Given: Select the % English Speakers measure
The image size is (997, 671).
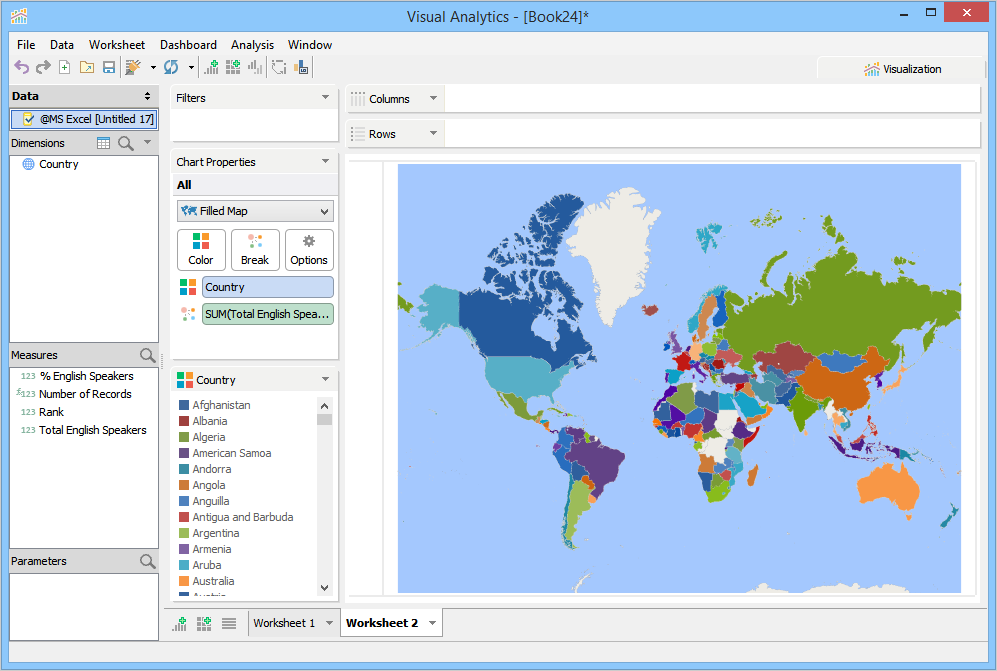Looking at the screenshot, I should tap(86, 376).
